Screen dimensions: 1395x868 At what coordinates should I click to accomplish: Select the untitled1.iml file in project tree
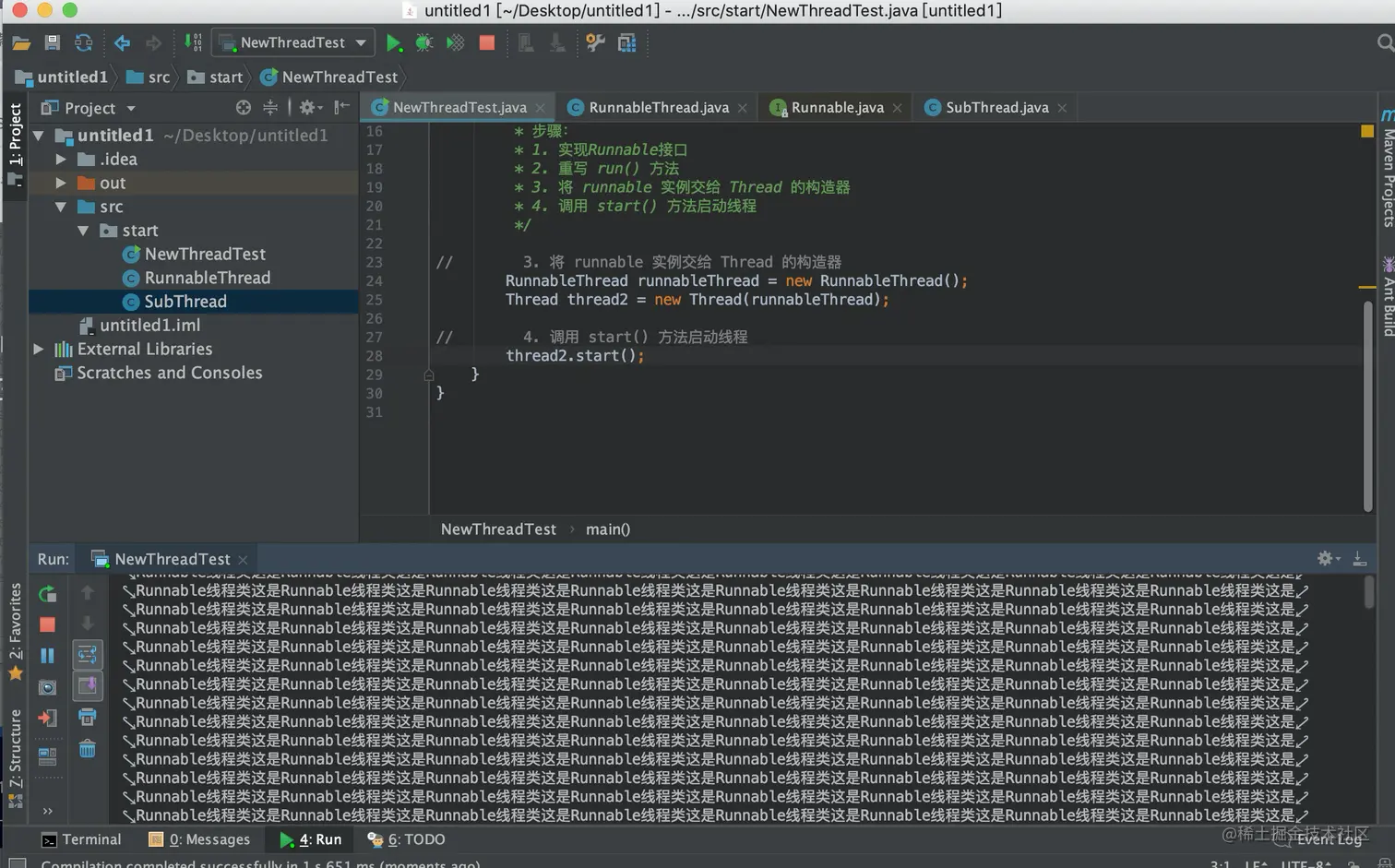point(149,325)
